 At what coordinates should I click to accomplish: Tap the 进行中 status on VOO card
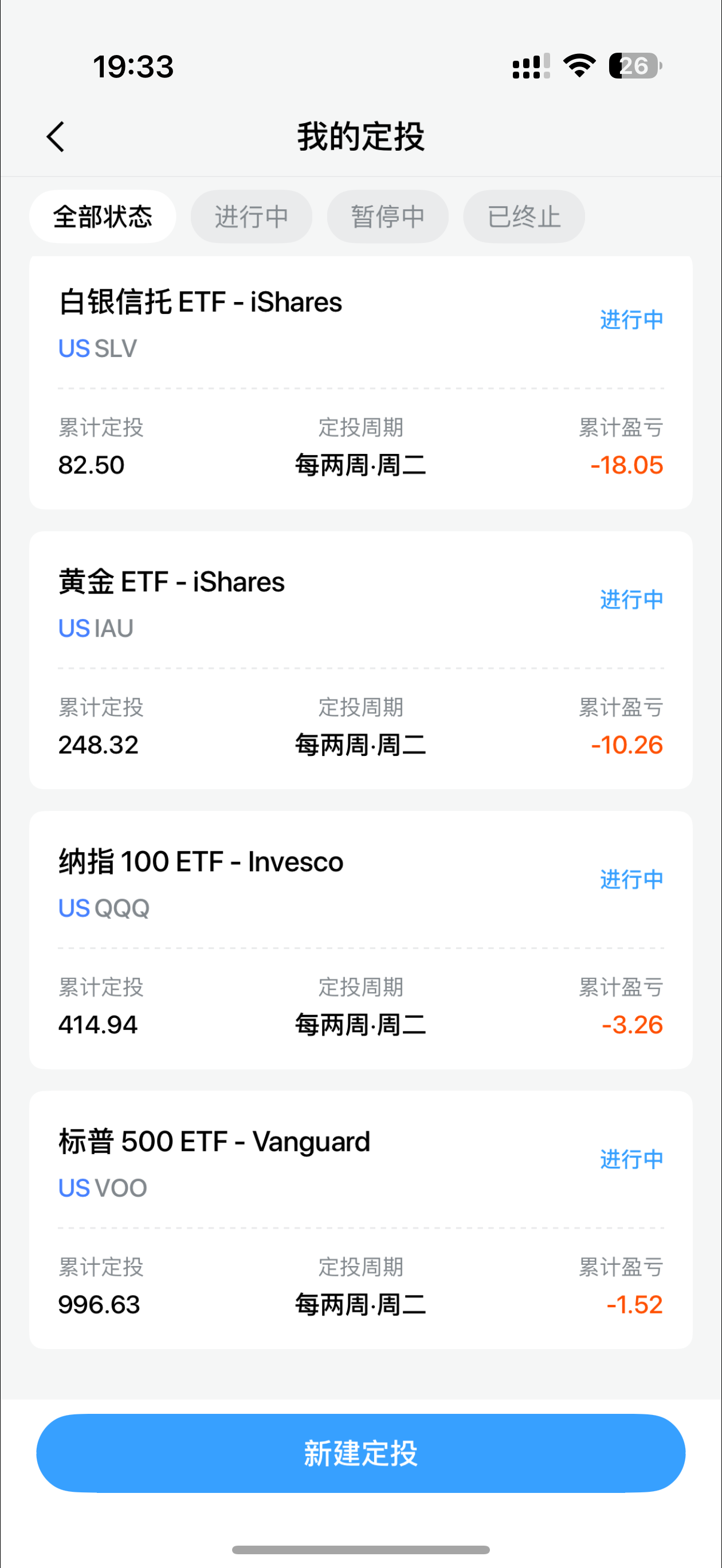click(x=631, y=1159)
